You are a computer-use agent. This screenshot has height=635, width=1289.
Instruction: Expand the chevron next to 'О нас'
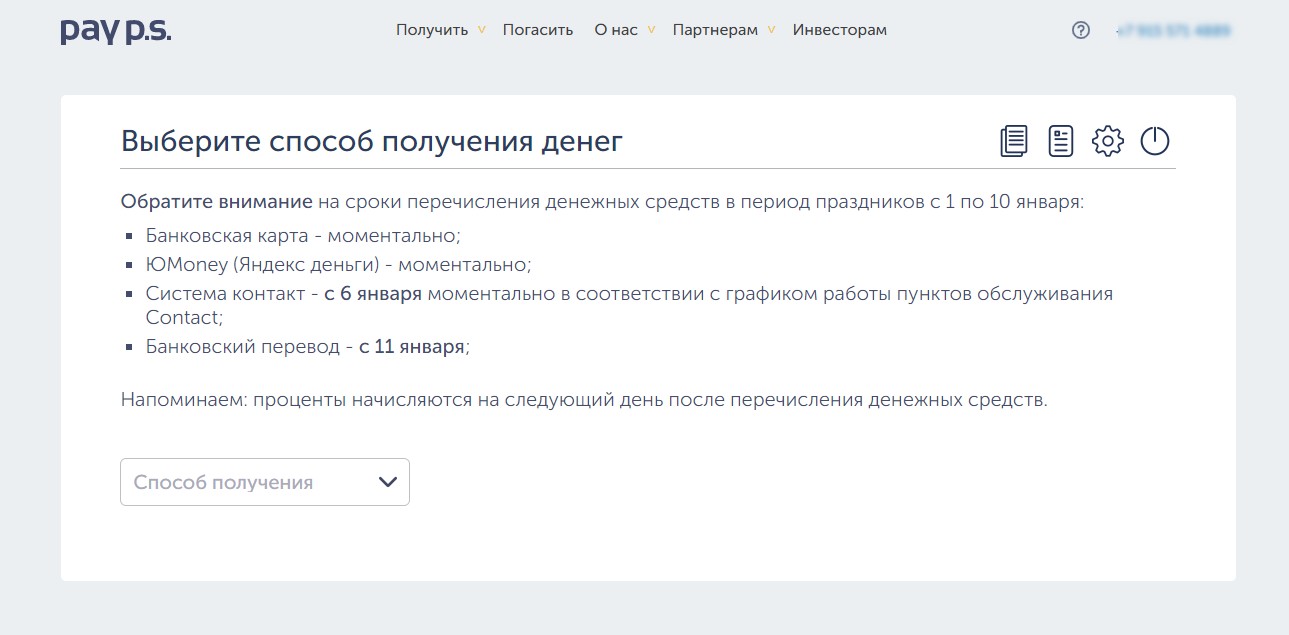(x=651, y=30)
